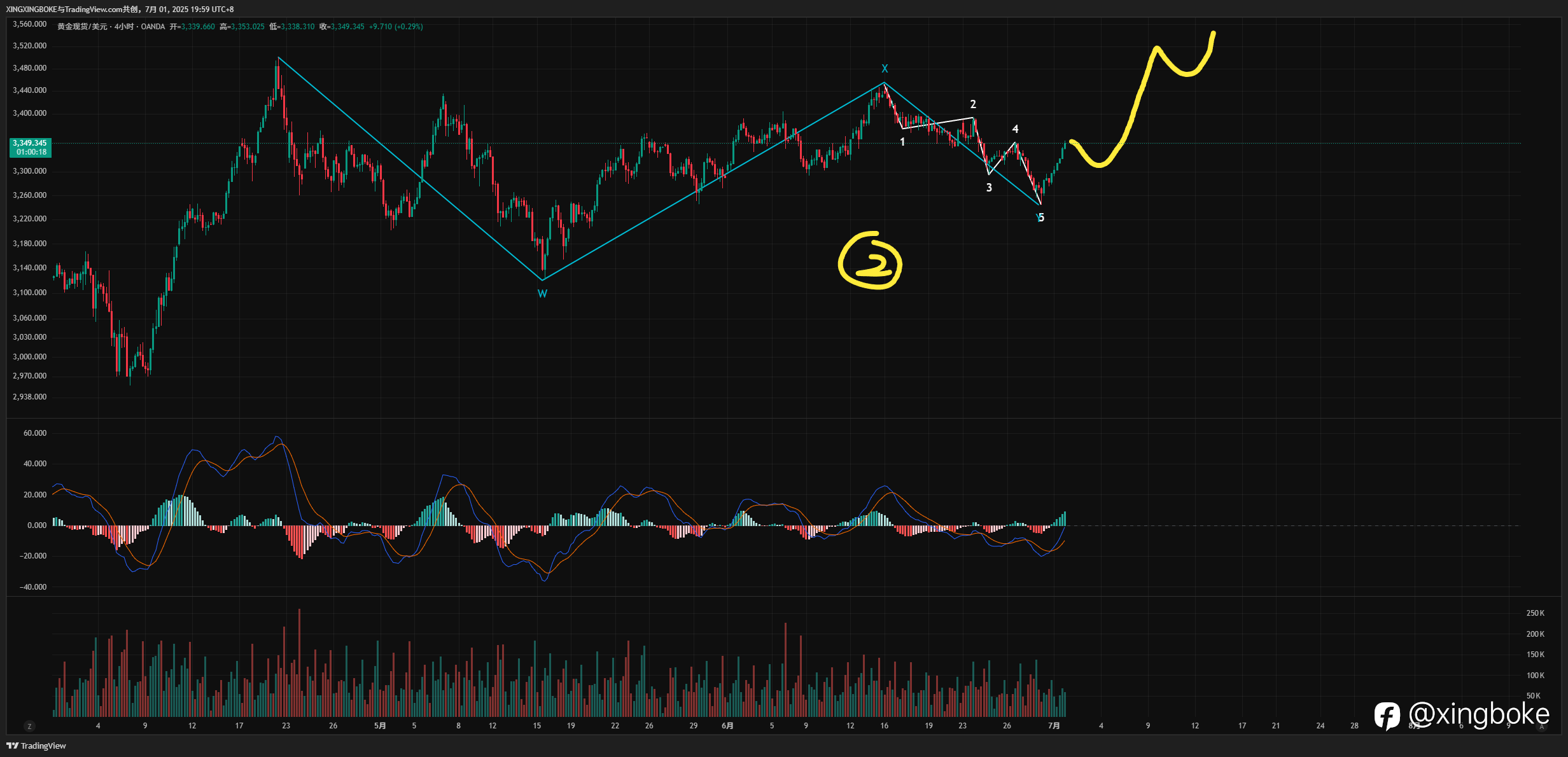Click the 黄金现货/美元 symbol title
Image resolution: width=1568 pixels, height=757 pixels.
[x=82, y=27]
